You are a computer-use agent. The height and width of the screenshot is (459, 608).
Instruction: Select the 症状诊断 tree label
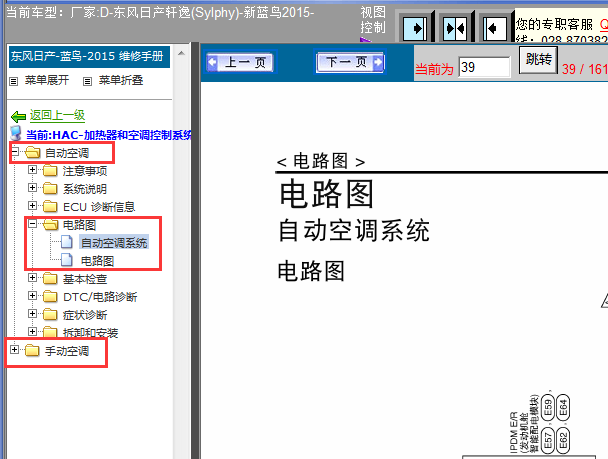pyautogui.click(x=85, y=315)
